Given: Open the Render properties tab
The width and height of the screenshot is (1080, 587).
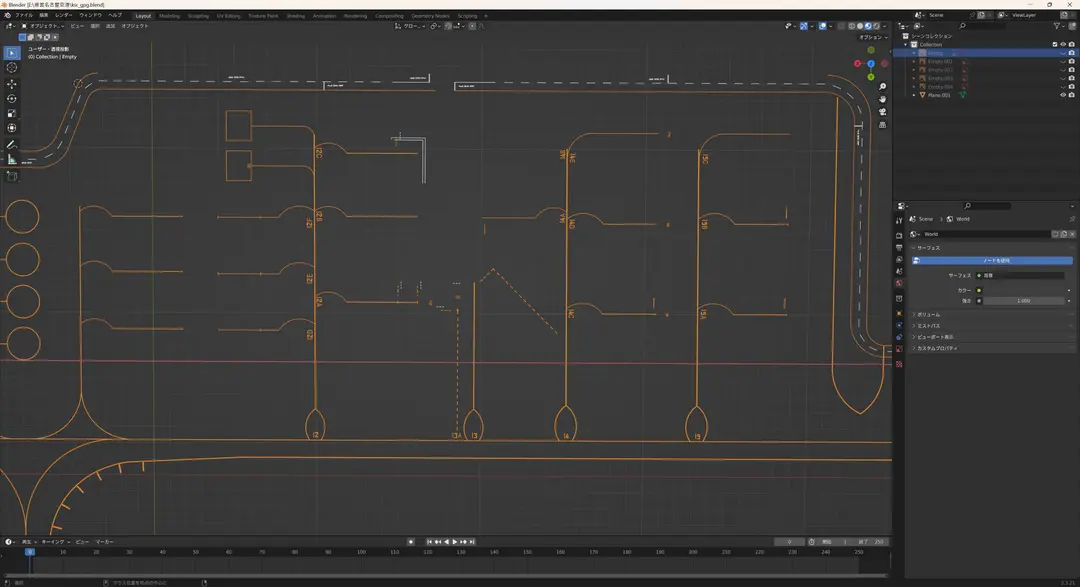Looking at the screenshot, I should (899, 236).
